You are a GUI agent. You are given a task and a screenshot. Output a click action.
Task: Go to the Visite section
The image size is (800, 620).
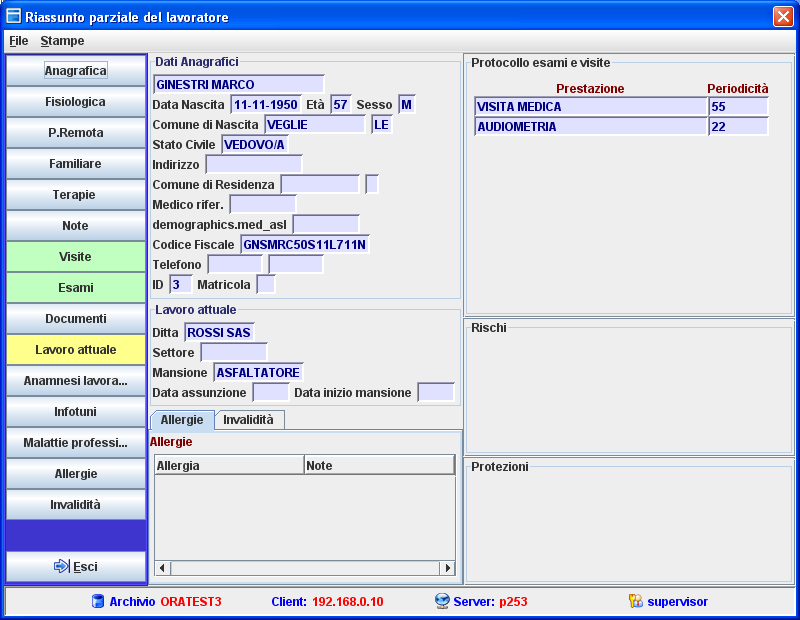tap(75, 257)
